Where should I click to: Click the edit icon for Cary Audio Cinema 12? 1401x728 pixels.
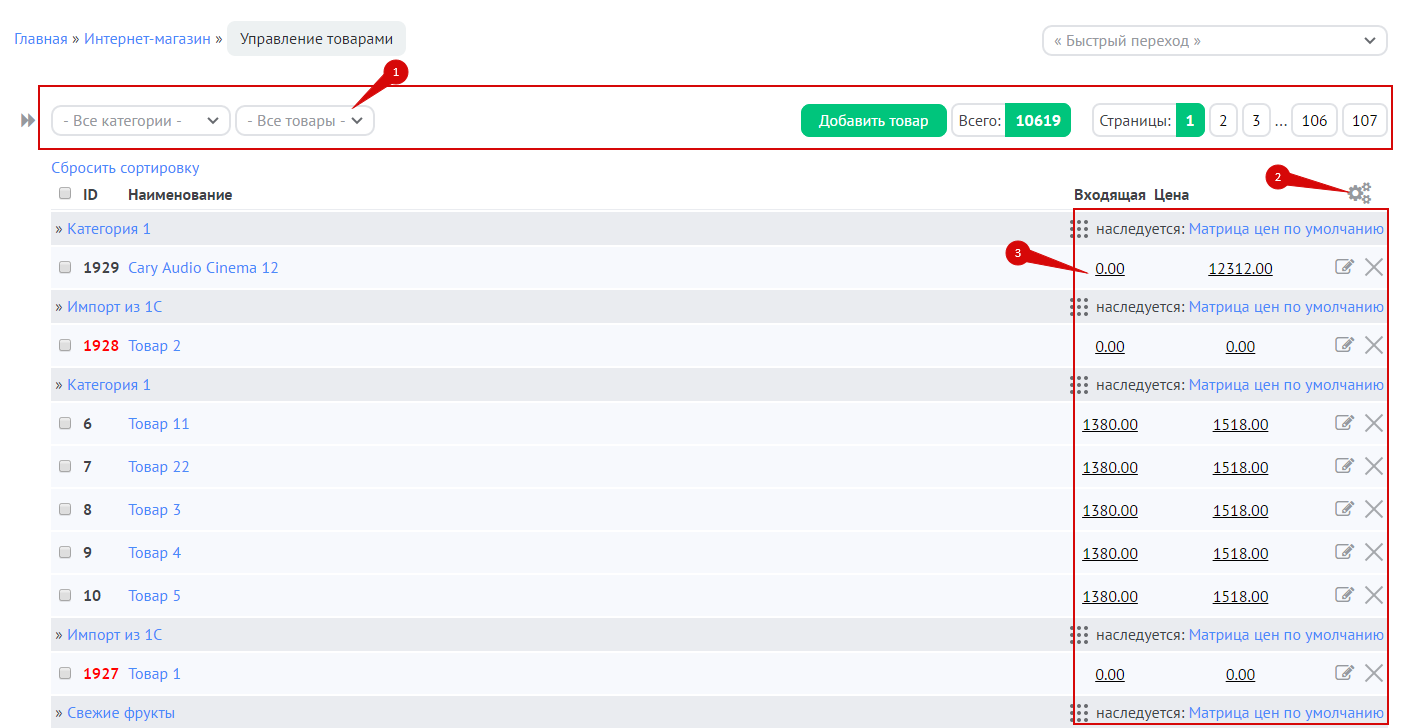(x=1344, y=267)
